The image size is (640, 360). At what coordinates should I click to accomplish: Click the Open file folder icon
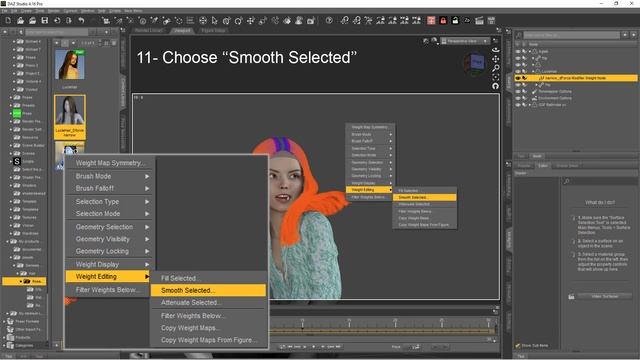[20, 20]
